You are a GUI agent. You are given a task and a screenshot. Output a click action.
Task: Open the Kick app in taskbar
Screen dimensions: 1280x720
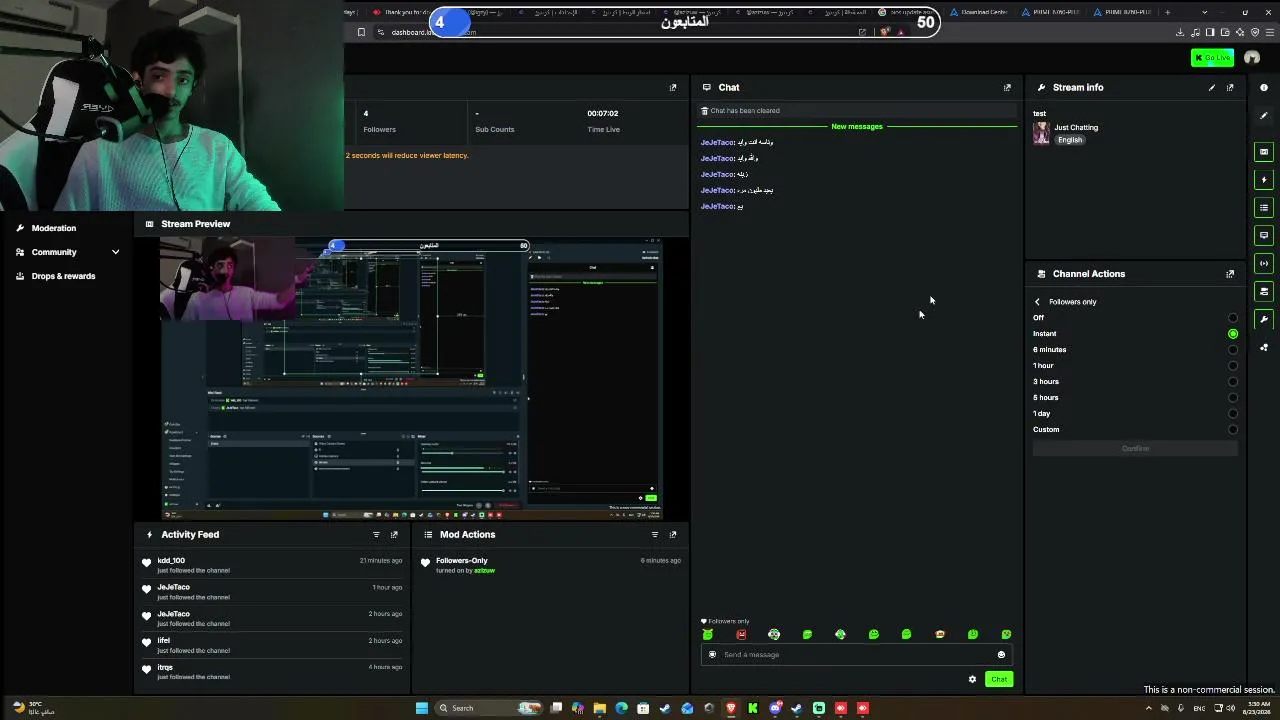753,708
